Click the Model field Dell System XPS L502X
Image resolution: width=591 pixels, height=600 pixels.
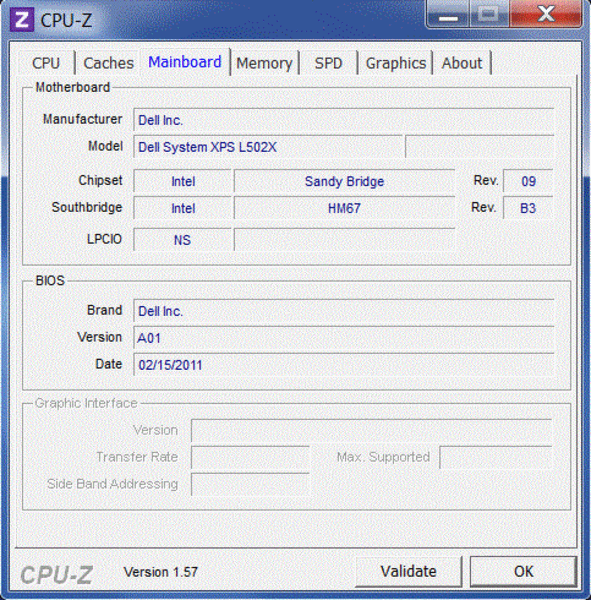tap(269, 147)
